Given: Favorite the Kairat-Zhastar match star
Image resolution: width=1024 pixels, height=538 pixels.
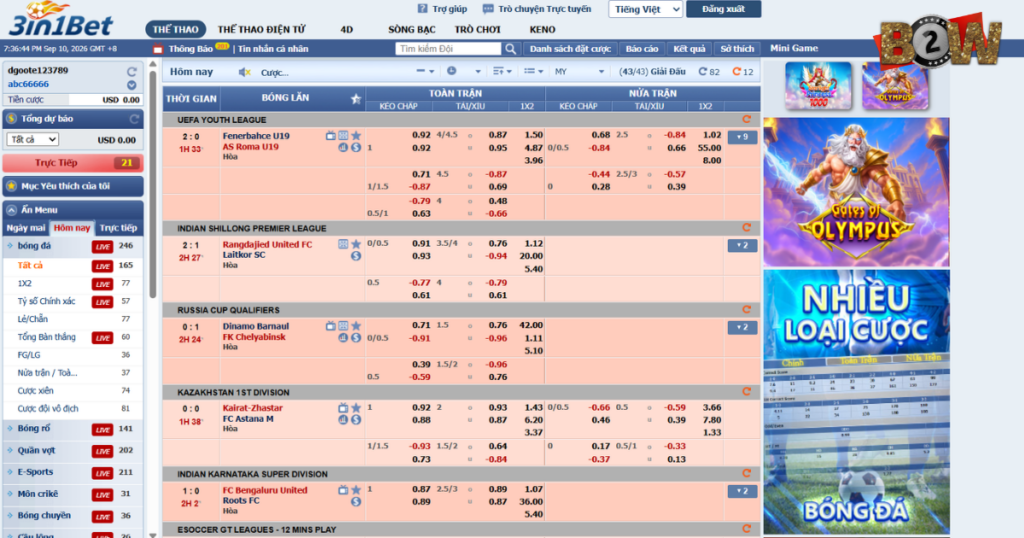Looking at the screenshot, I should pos(356,408).
